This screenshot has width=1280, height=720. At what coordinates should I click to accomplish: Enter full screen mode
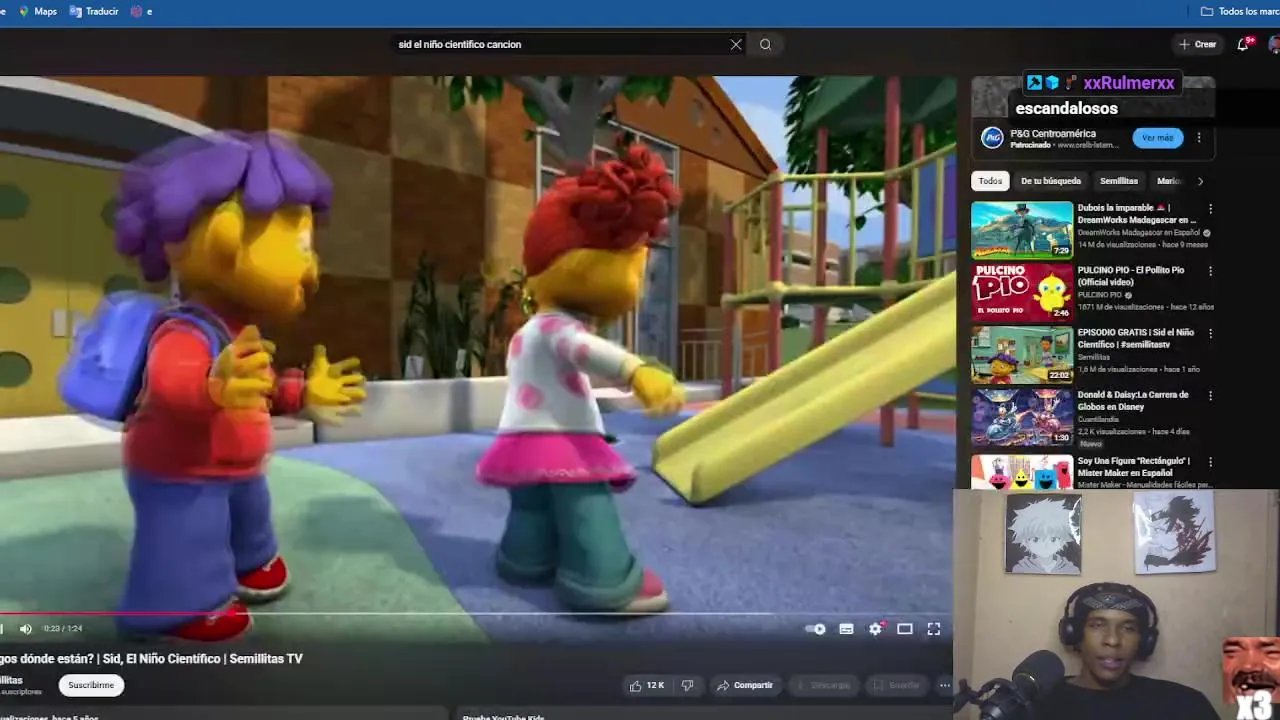point(934,629)
